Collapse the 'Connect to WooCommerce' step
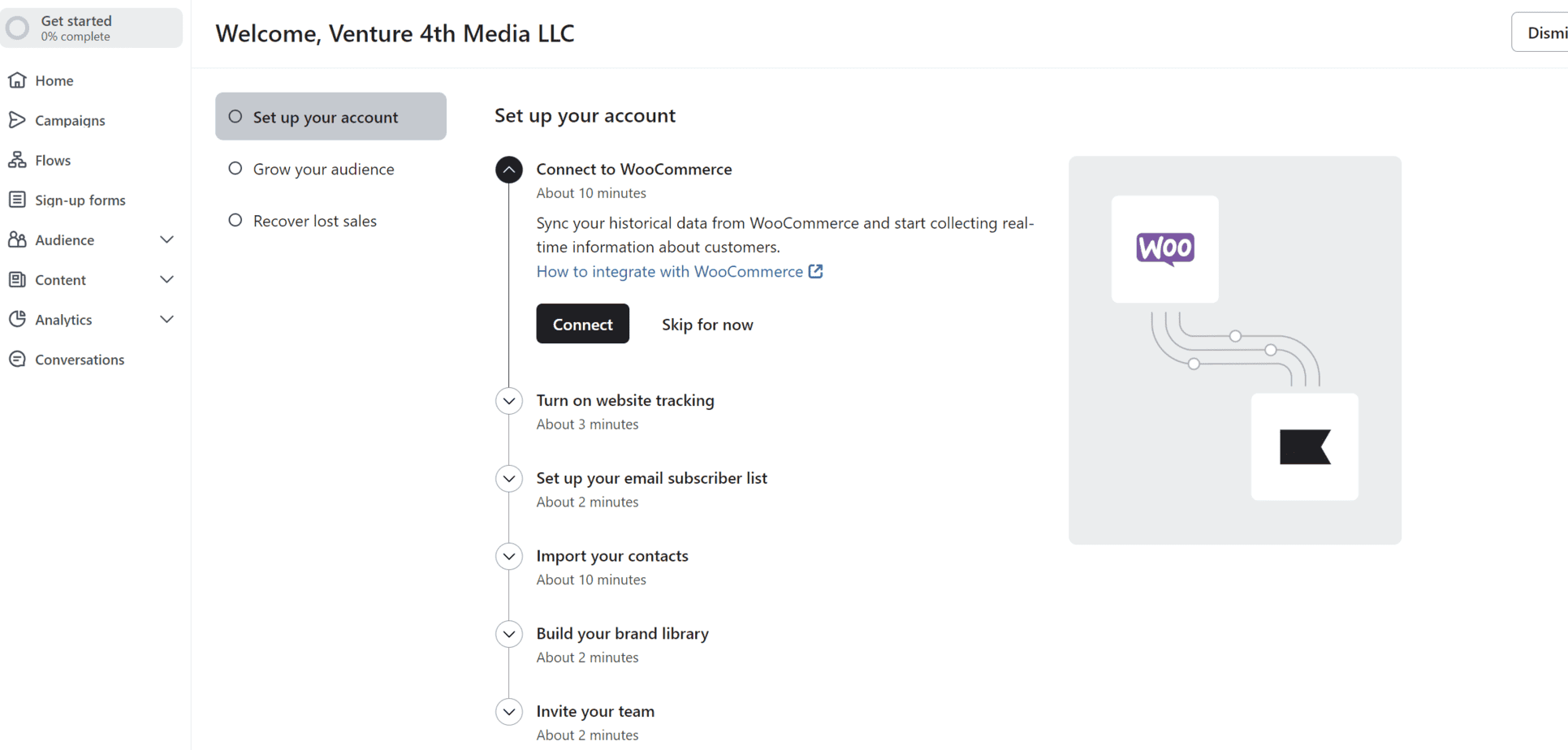 pos(509,170)
